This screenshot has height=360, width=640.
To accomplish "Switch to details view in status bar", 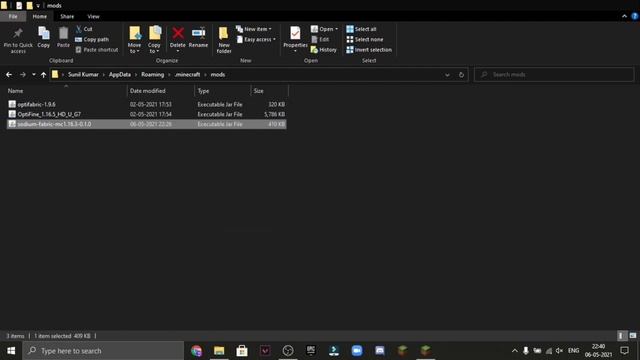I will (x=621, y=336).
